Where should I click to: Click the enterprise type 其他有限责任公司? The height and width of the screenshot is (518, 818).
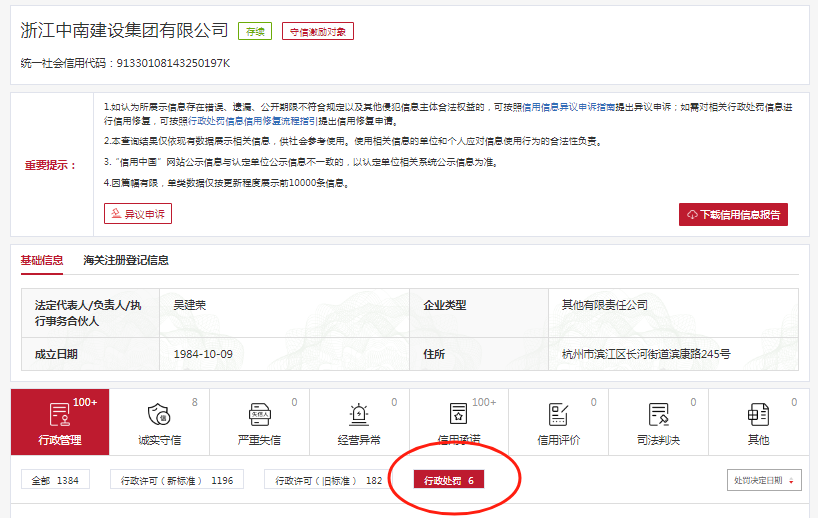[x=605, y=305]
